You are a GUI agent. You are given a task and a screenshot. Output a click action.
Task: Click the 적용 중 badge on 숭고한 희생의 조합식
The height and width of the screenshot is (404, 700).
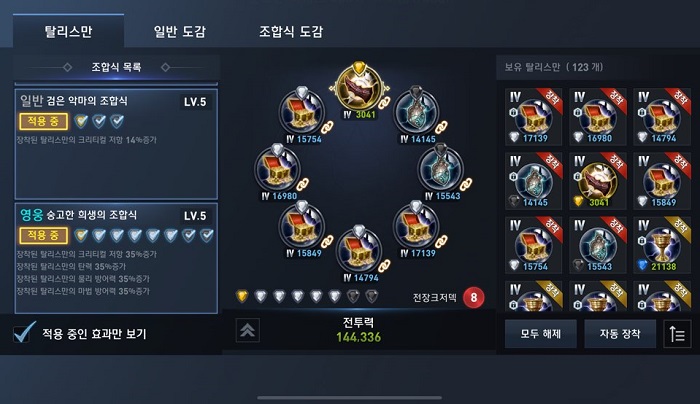pyautogui.click(x=43, y=235)
